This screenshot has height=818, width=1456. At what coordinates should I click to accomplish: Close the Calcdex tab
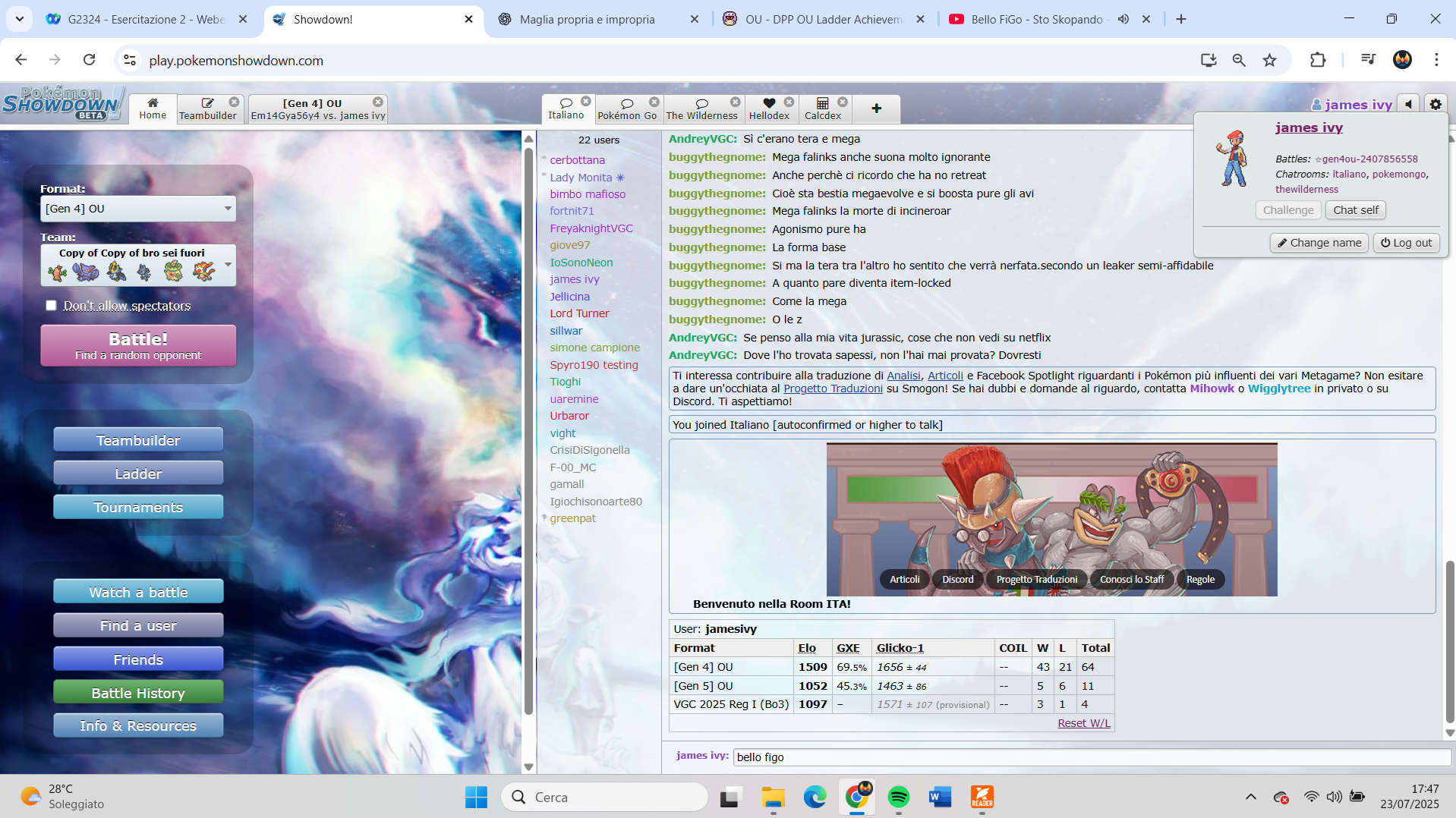843,102
